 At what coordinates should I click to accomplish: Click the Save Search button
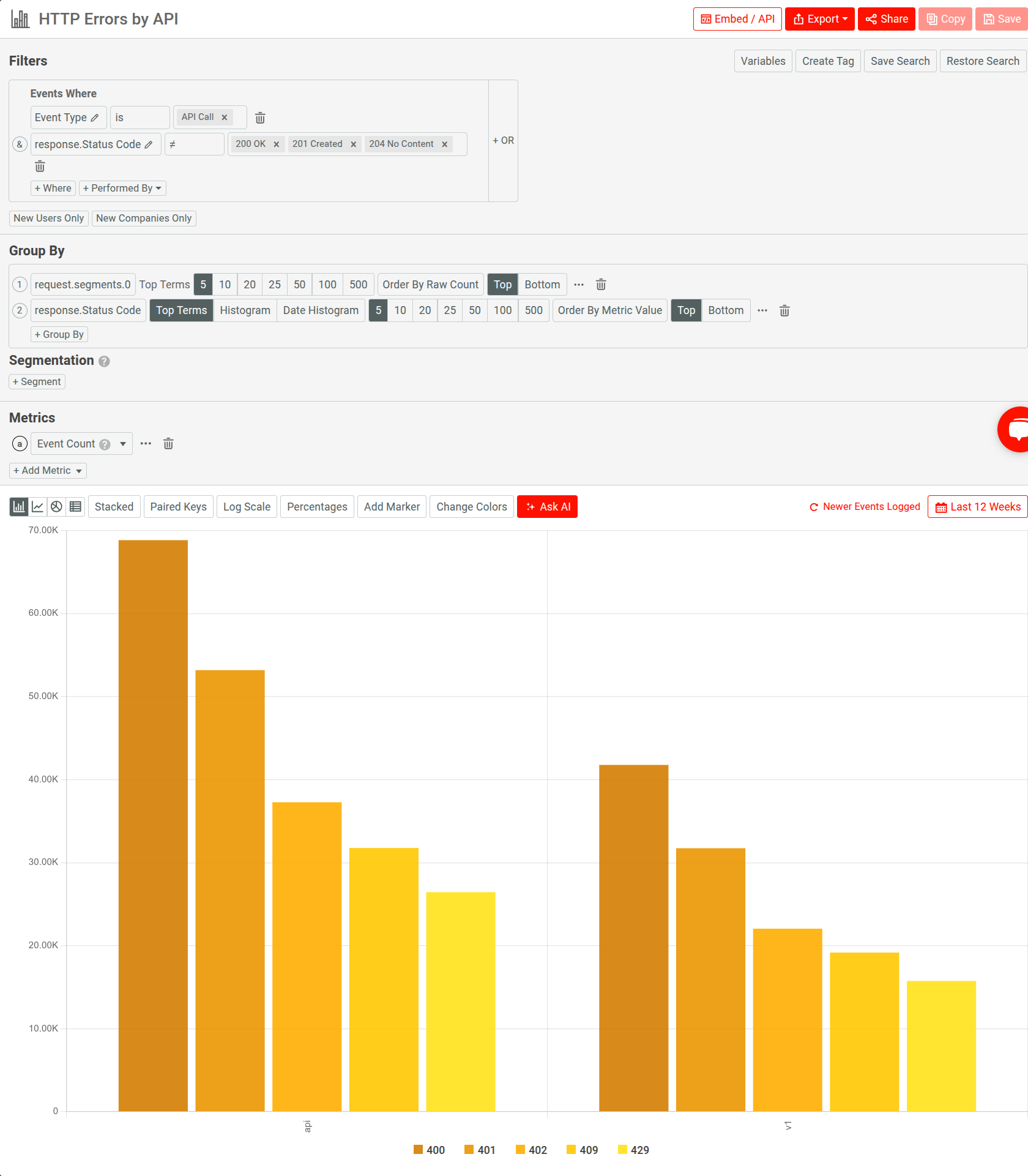[900, 61]
